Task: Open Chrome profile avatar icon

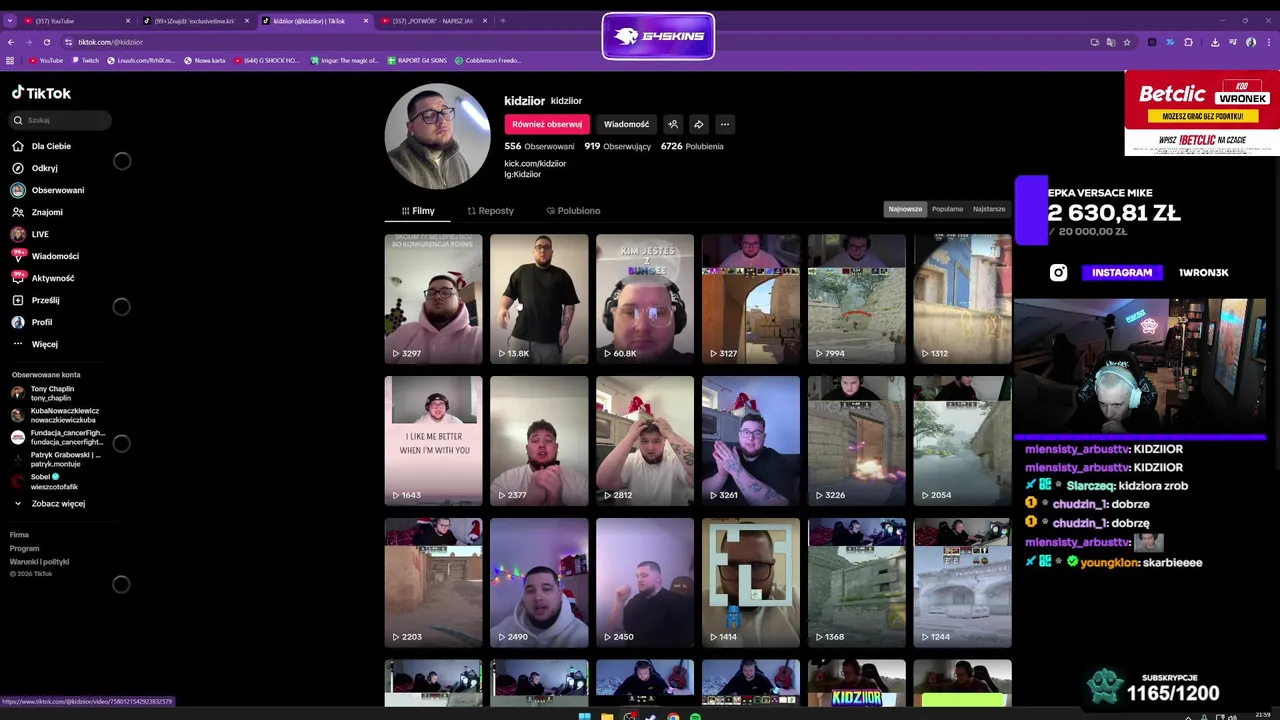Action: coord(1251,42)
